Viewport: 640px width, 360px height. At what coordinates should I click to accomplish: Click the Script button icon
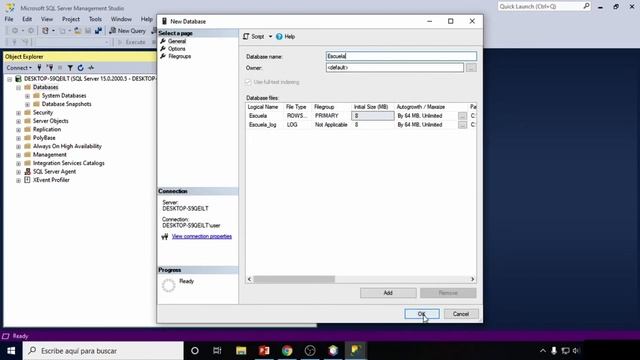(246, 36)
